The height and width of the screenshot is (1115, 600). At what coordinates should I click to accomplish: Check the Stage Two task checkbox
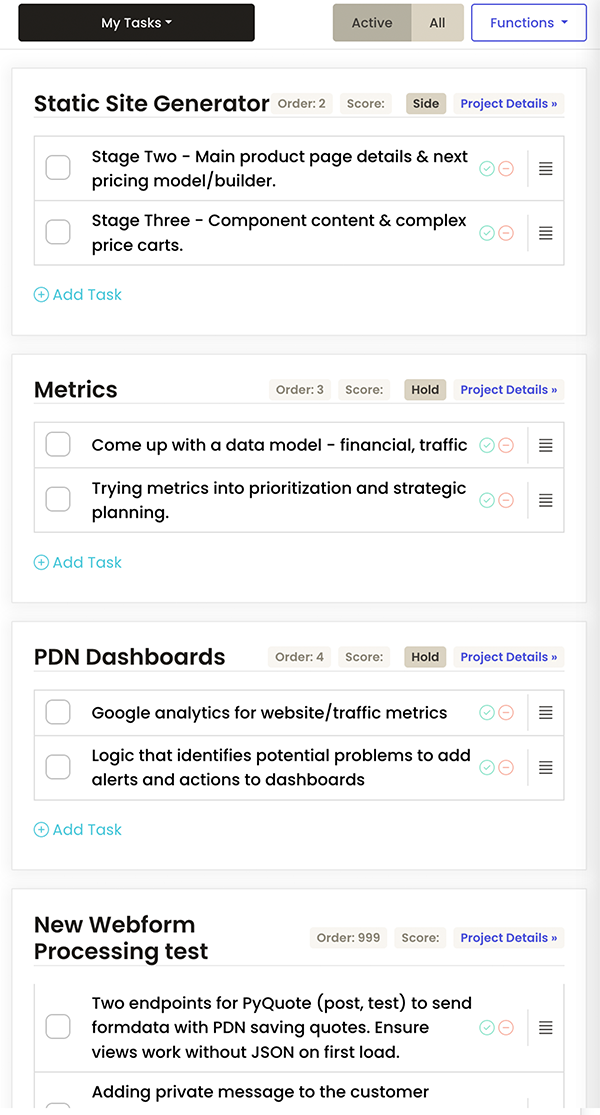point(58,168)
